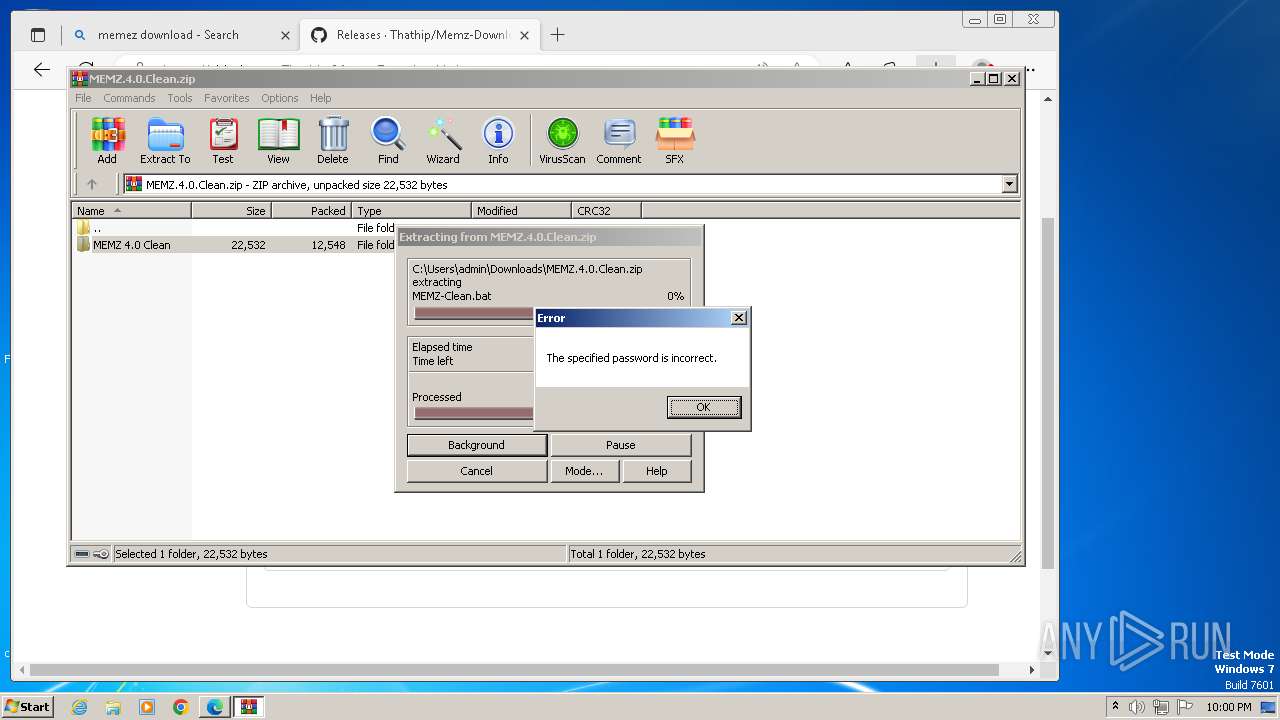Open Chrome from the taskbar
Viewport: 1280px width, 720px height.
[x=181, y=707]
